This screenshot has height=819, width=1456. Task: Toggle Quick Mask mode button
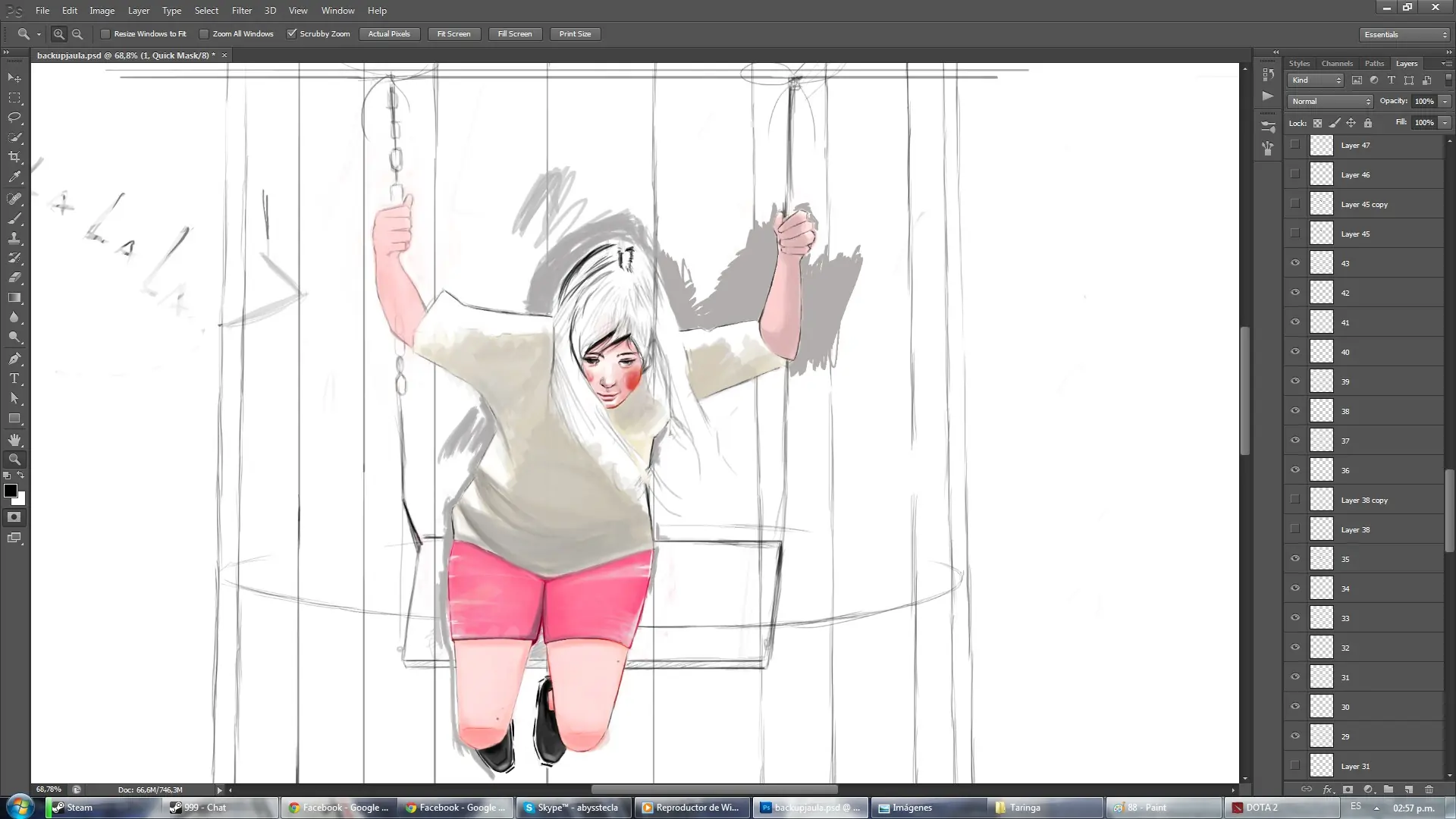tap(14, 517)
